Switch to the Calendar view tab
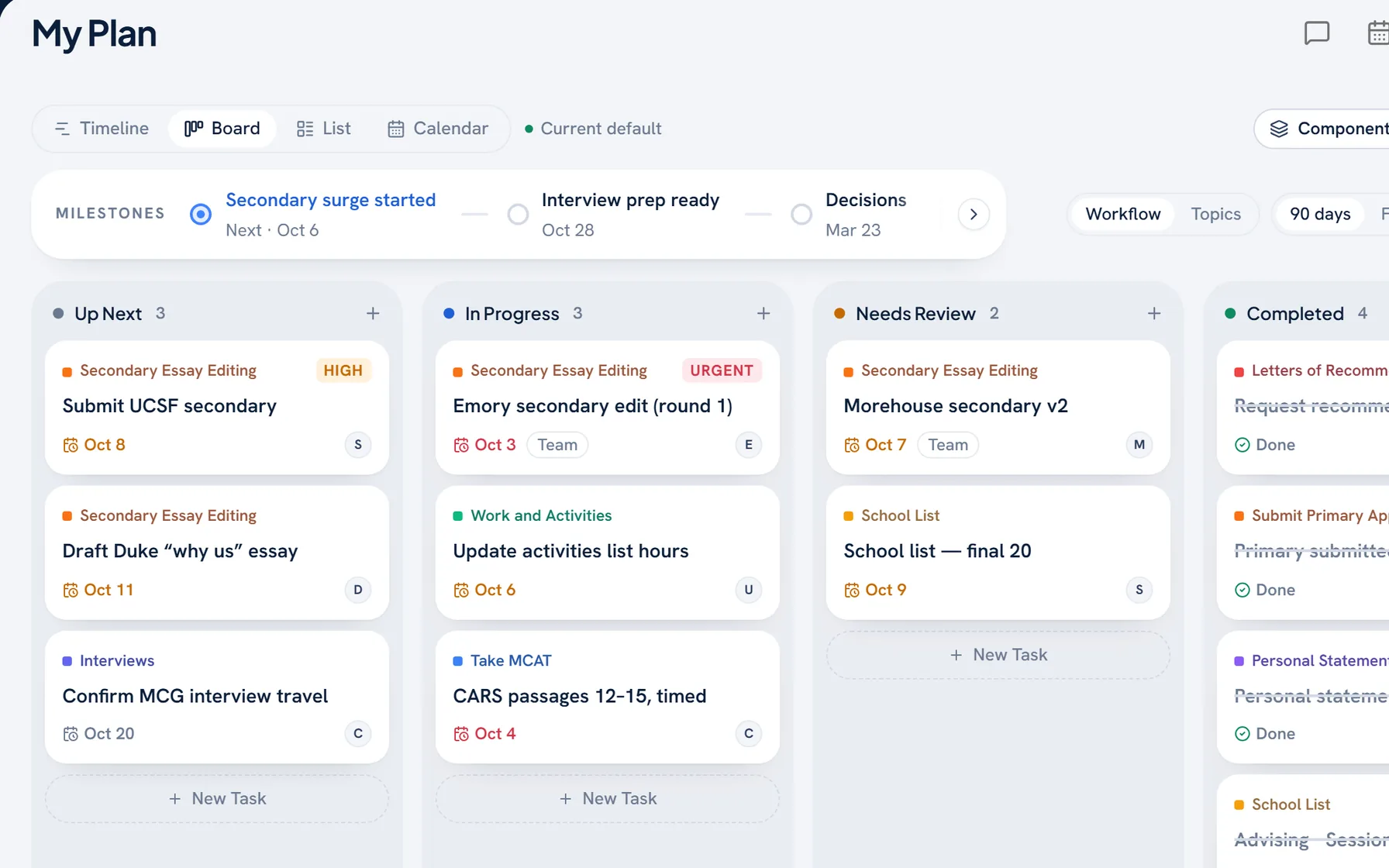Viewport: 1389px width, 868px height. pyautogui.click(x=438, y=129)
